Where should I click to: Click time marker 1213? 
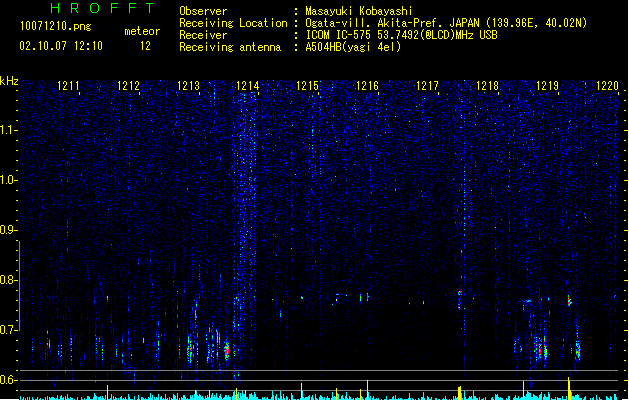(188, 86)
